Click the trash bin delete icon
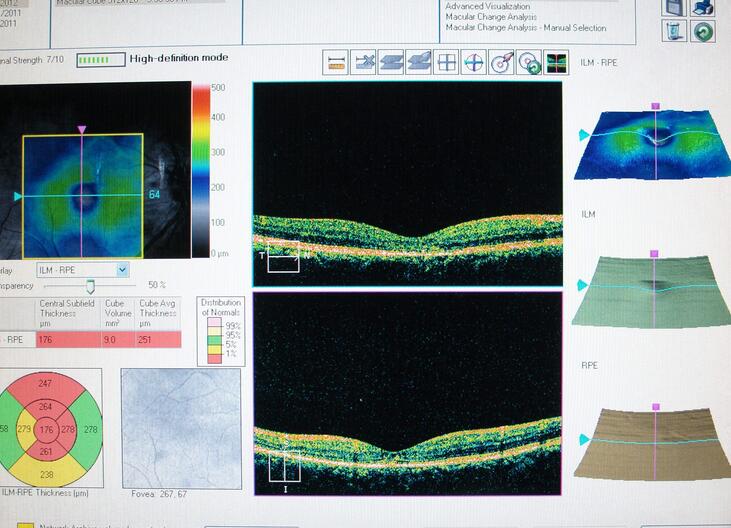 coord(675,31)
